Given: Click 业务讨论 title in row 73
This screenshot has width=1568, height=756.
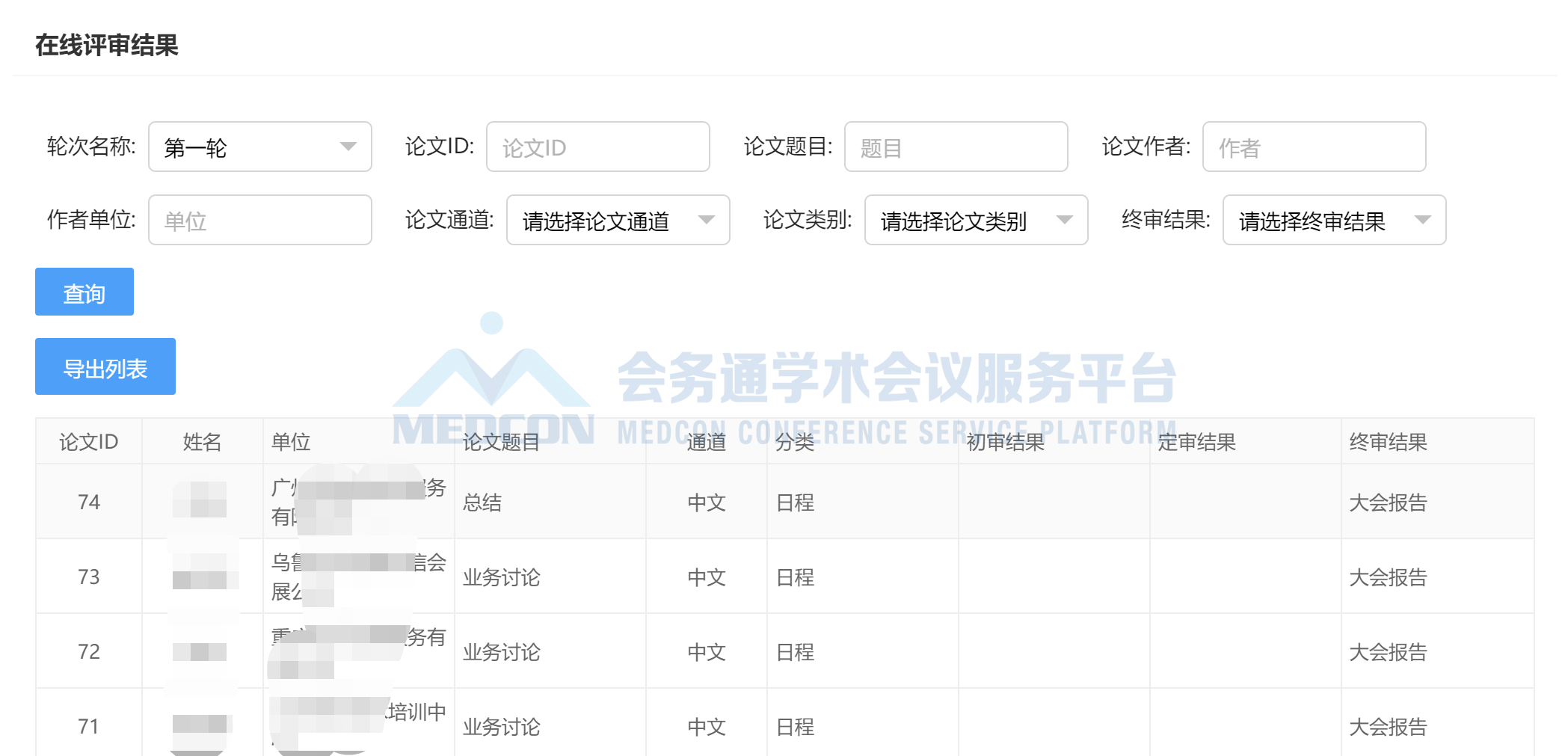Looking at the screenshot, I should (501, 577).
